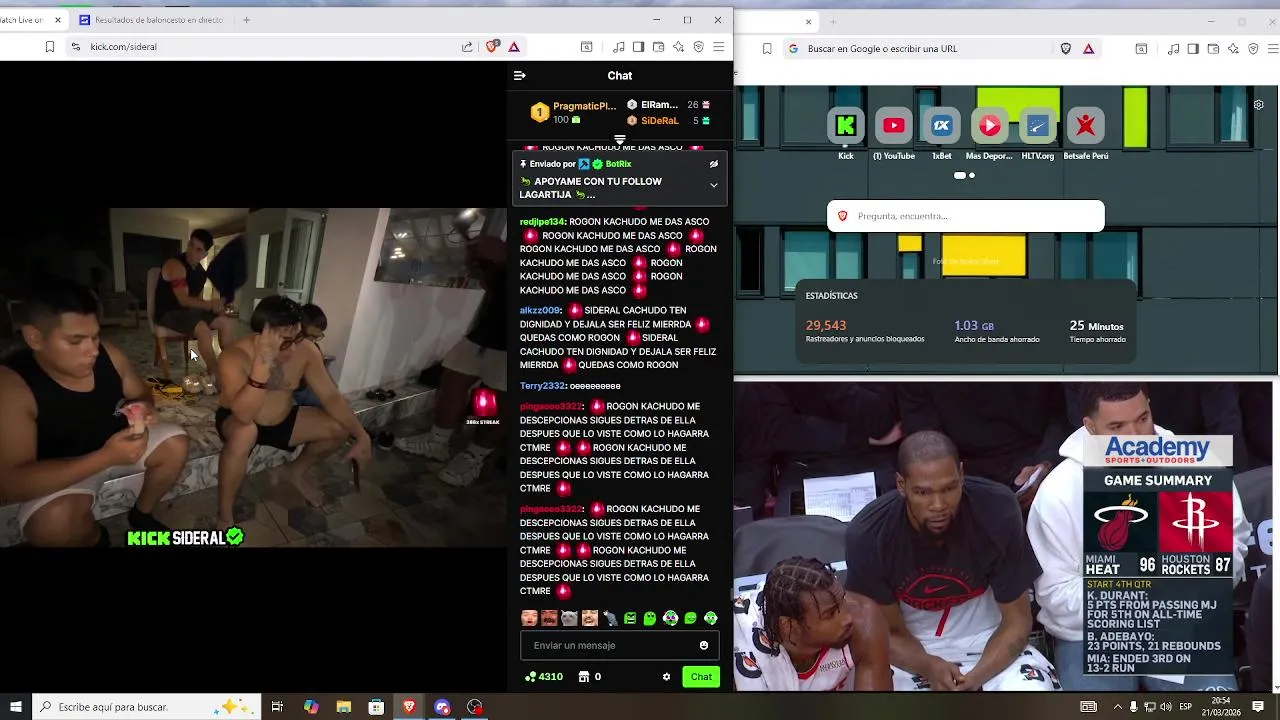Open Brave VPN icon in Kick window toolbar
The height and width of the screenshot is (720, 1280).
698,47
